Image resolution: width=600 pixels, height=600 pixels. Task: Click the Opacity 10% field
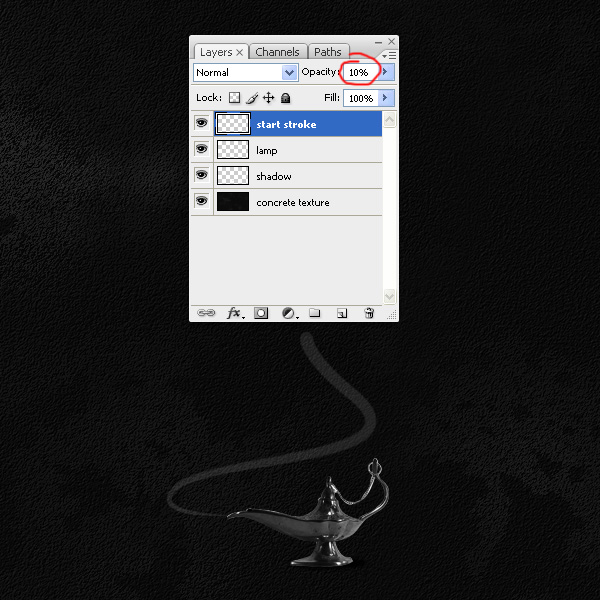tap(361, 72)
